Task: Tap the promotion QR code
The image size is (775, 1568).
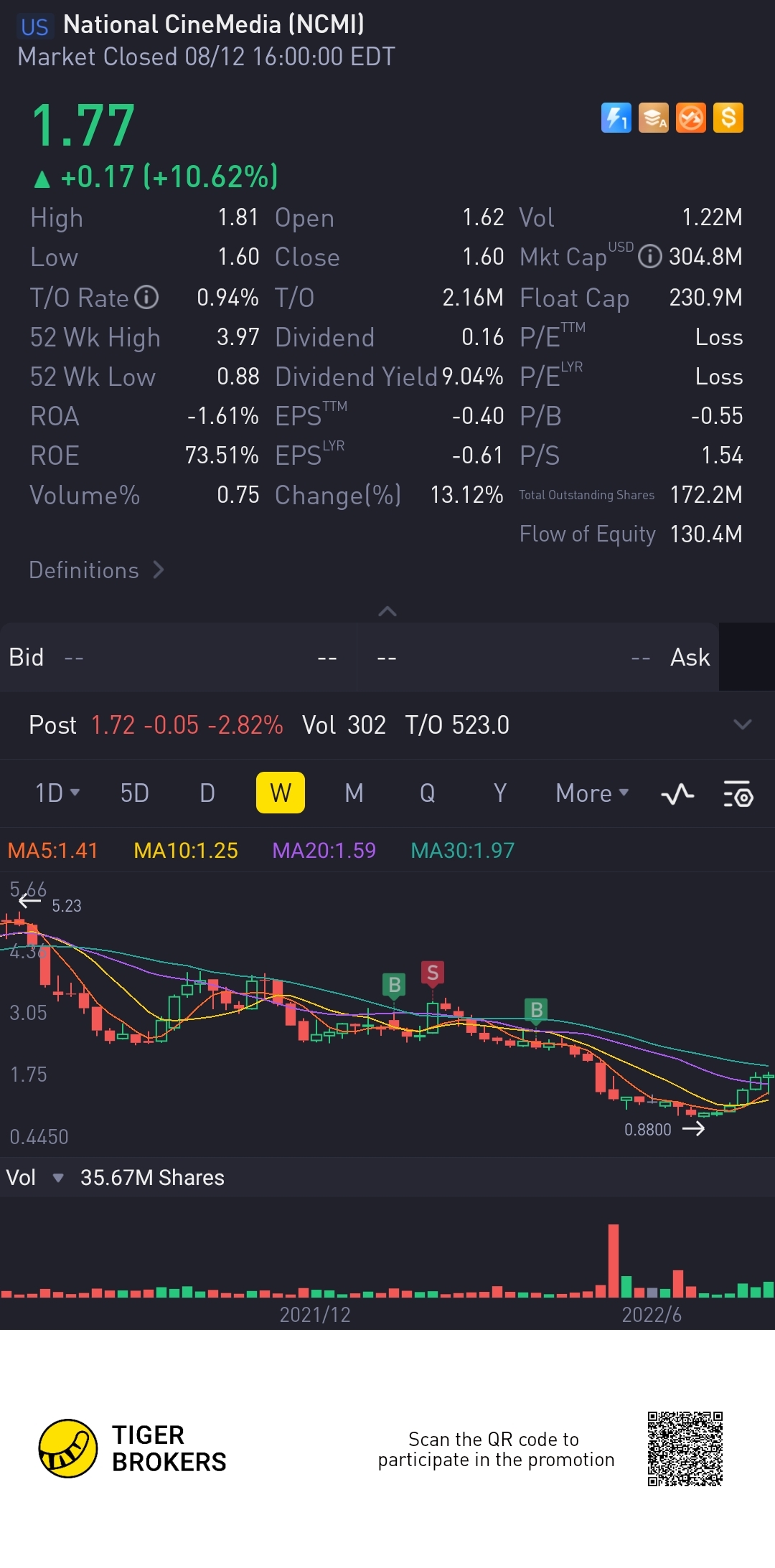Action: tap(685, 1448)
